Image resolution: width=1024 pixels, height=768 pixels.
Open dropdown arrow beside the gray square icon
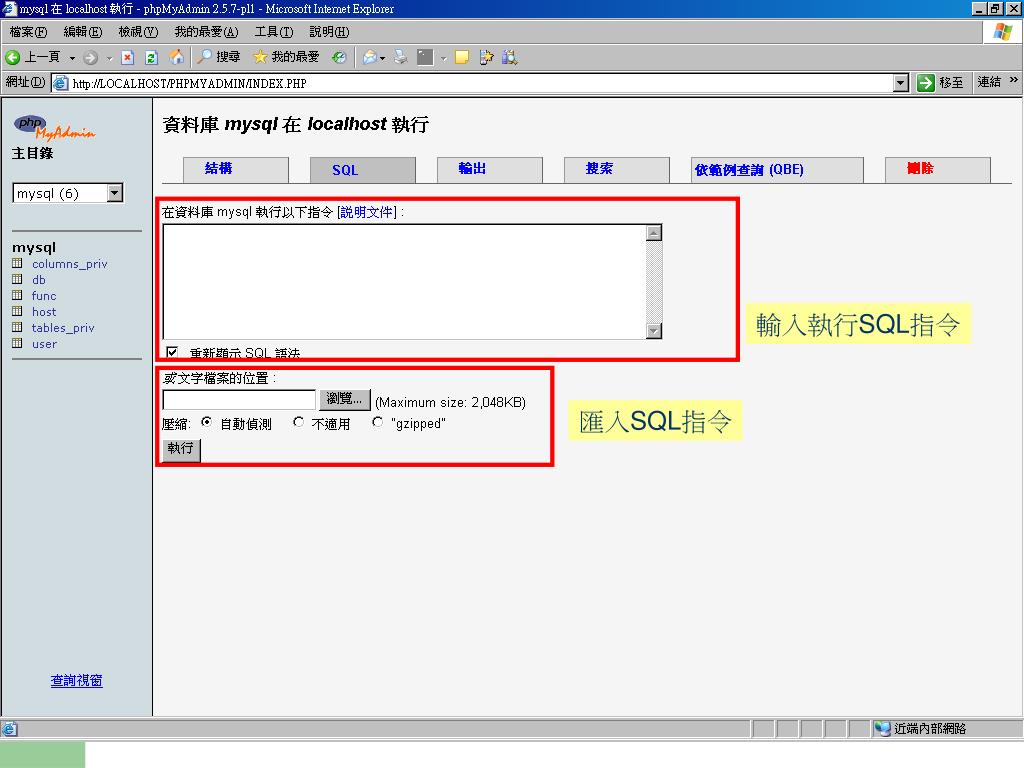point(443,58)
